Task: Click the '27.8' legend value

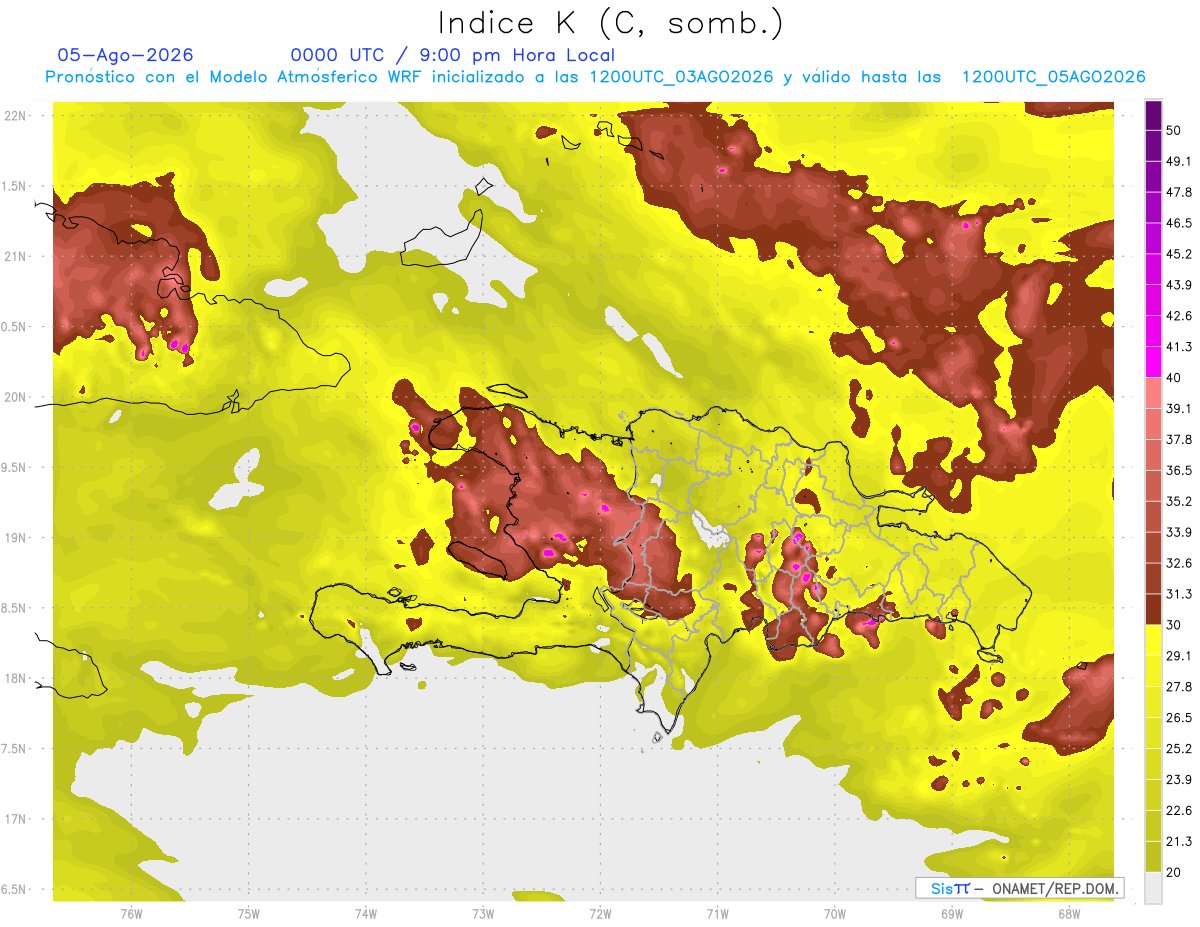Action: click(1179, 686)
